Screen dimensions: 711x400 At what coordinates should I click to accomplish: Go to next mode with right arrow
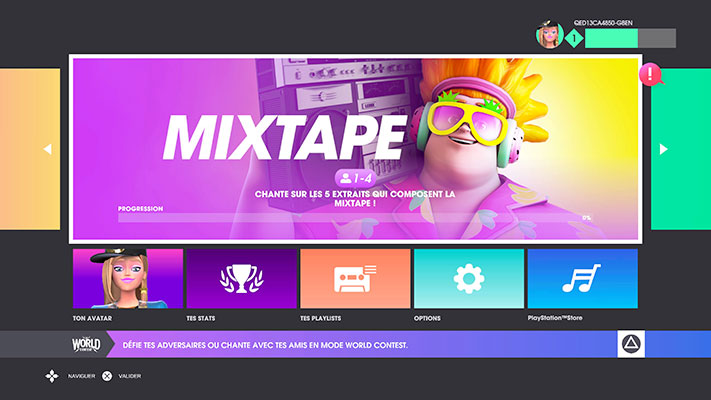[662, 149]
